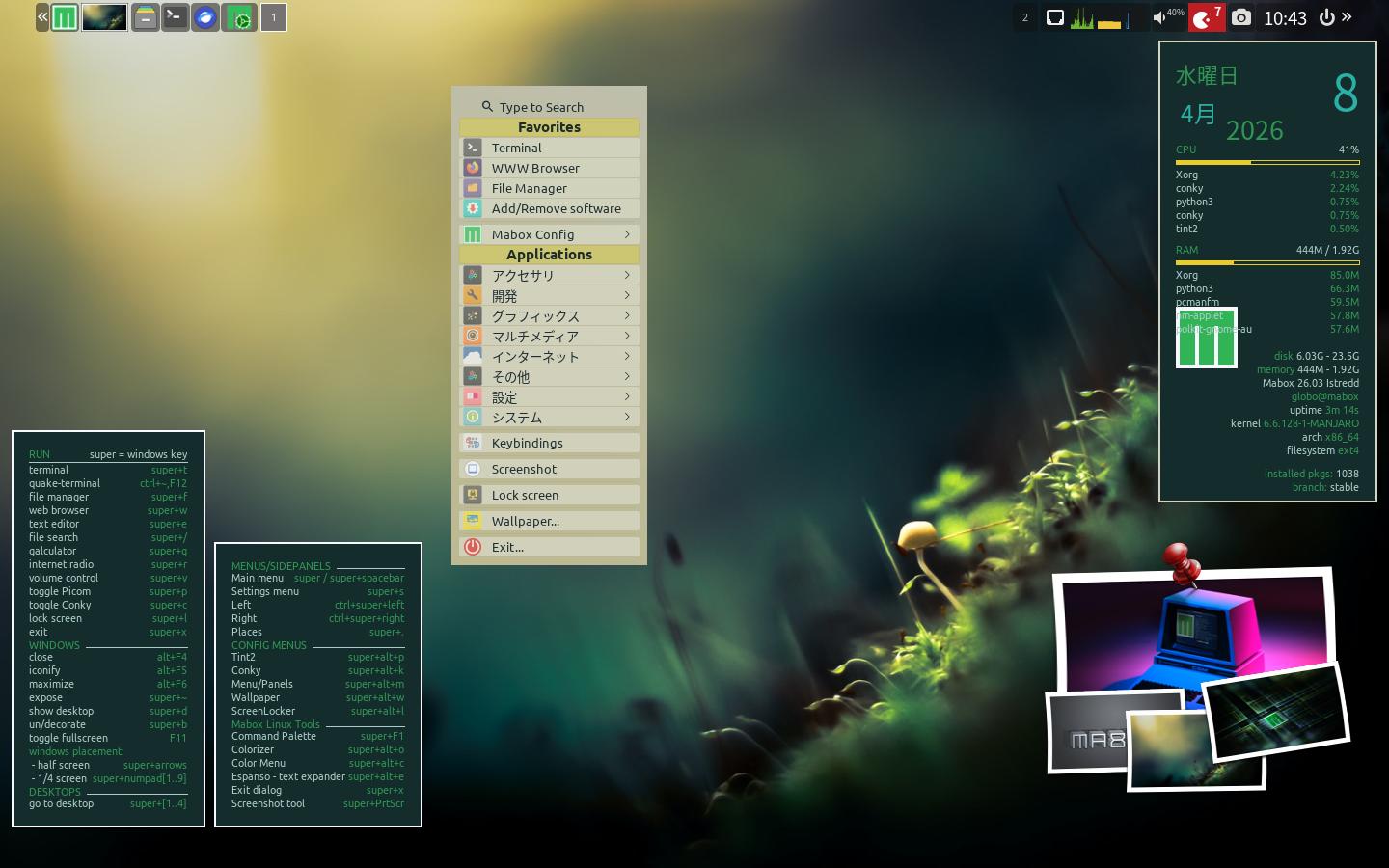Click the pamac updates icon showing 7

click(1205, 17)
